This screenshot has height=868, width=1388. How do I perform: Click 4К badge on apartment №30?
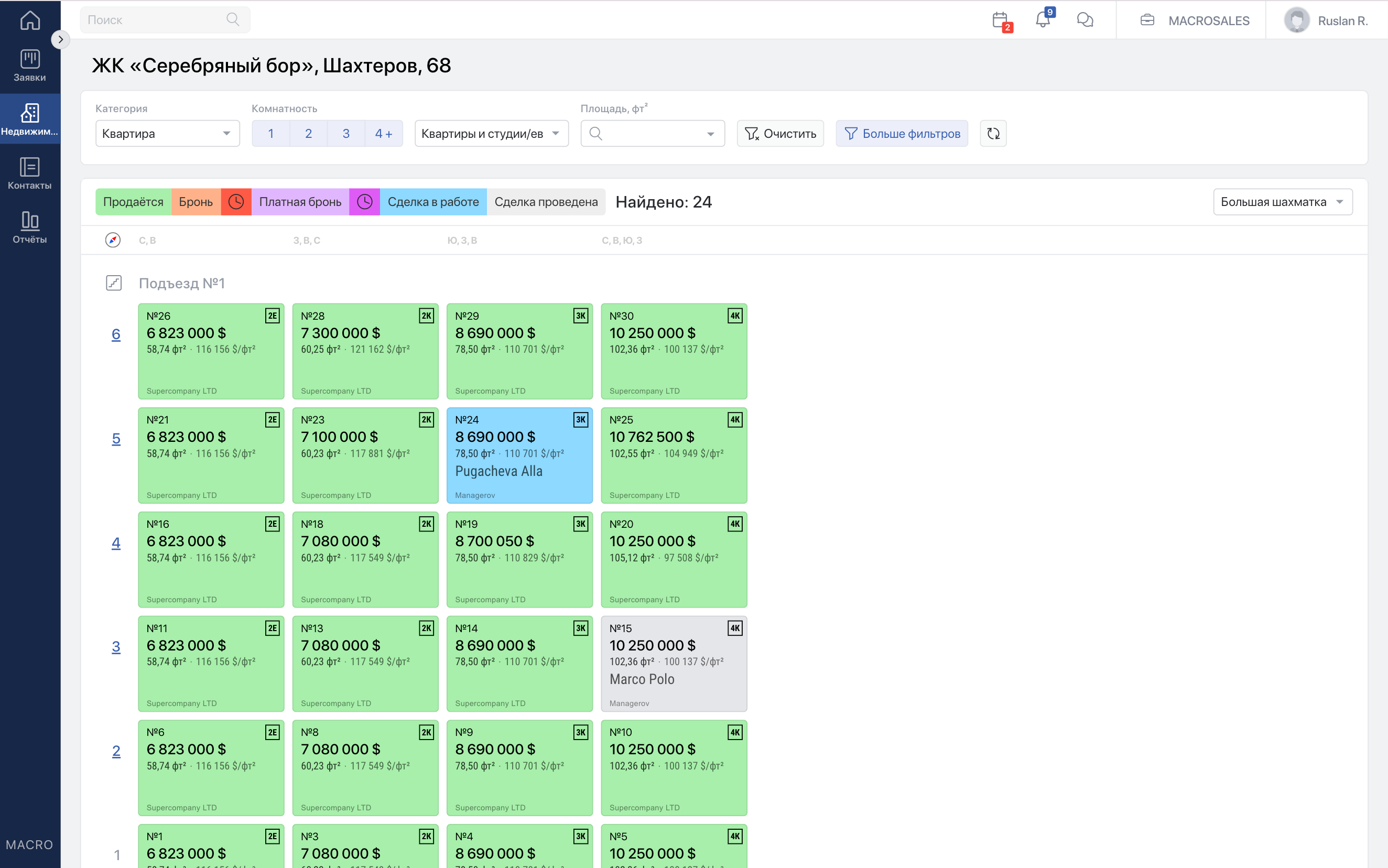click(735, 316)
